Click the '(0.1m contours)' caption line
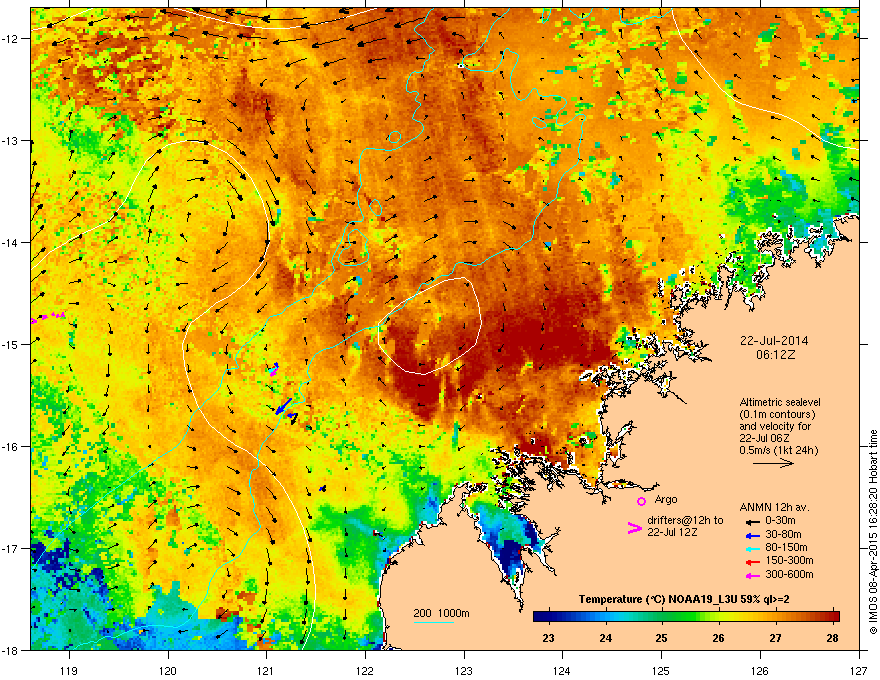The height and width of the screenshot is (680, 880). (777, 415)
